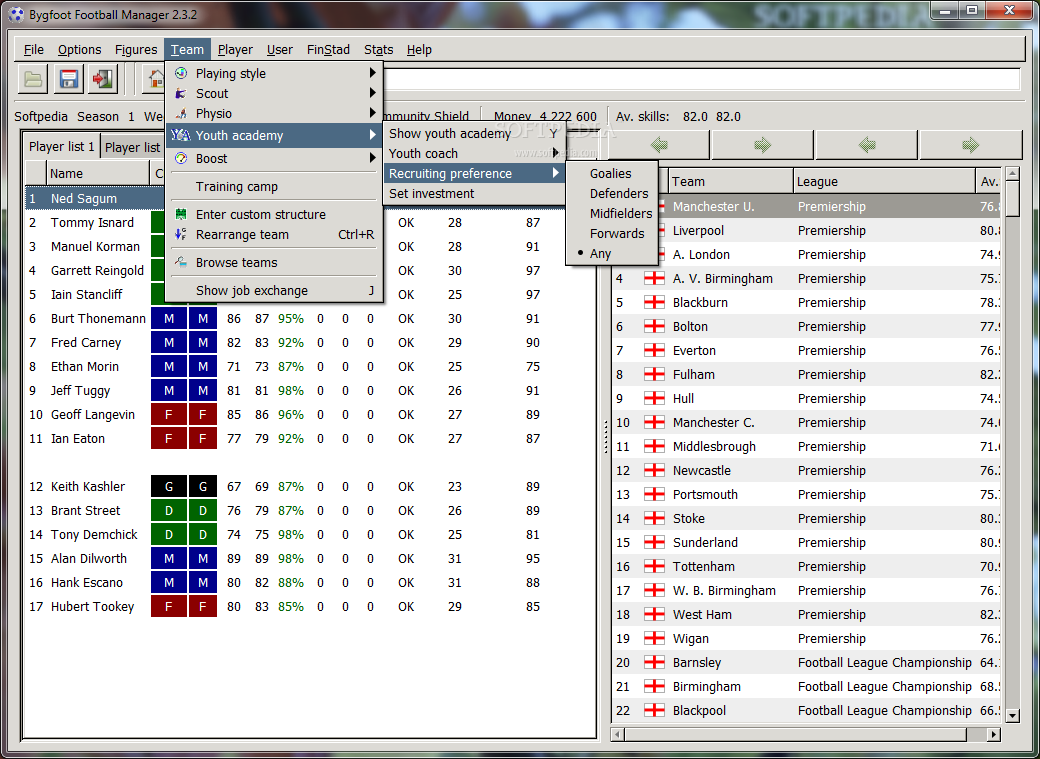Expand Playing style submenu arrow
Image resolution: width=1040 pixels, height=759 pixels.
373,73
